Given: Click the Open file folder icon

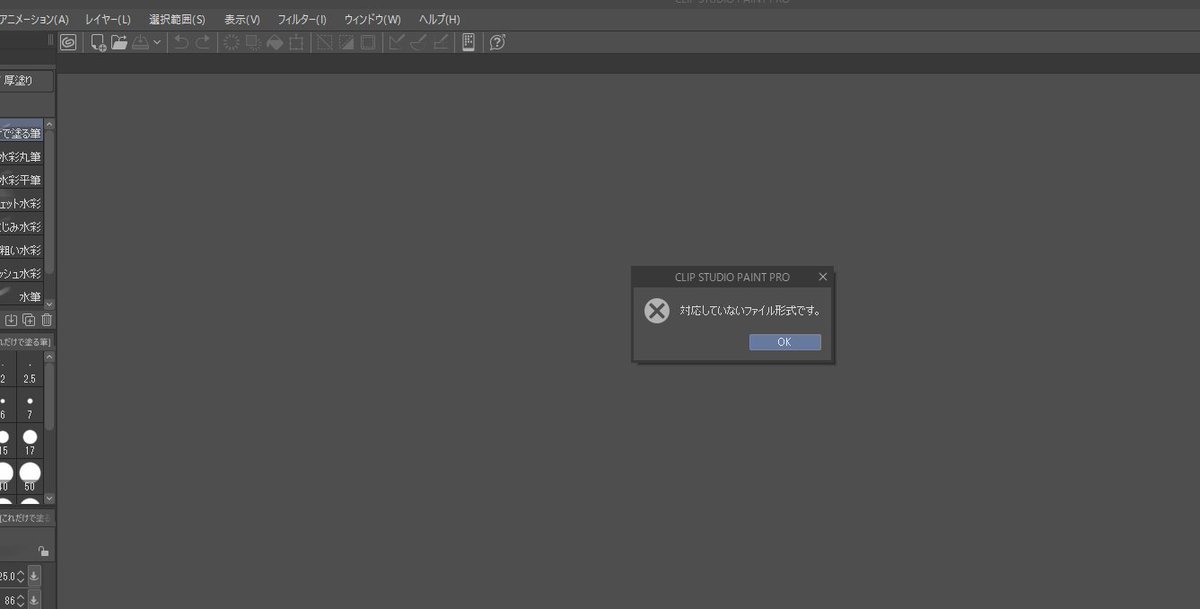Looking at the screenshot, I should pos(119,42).
